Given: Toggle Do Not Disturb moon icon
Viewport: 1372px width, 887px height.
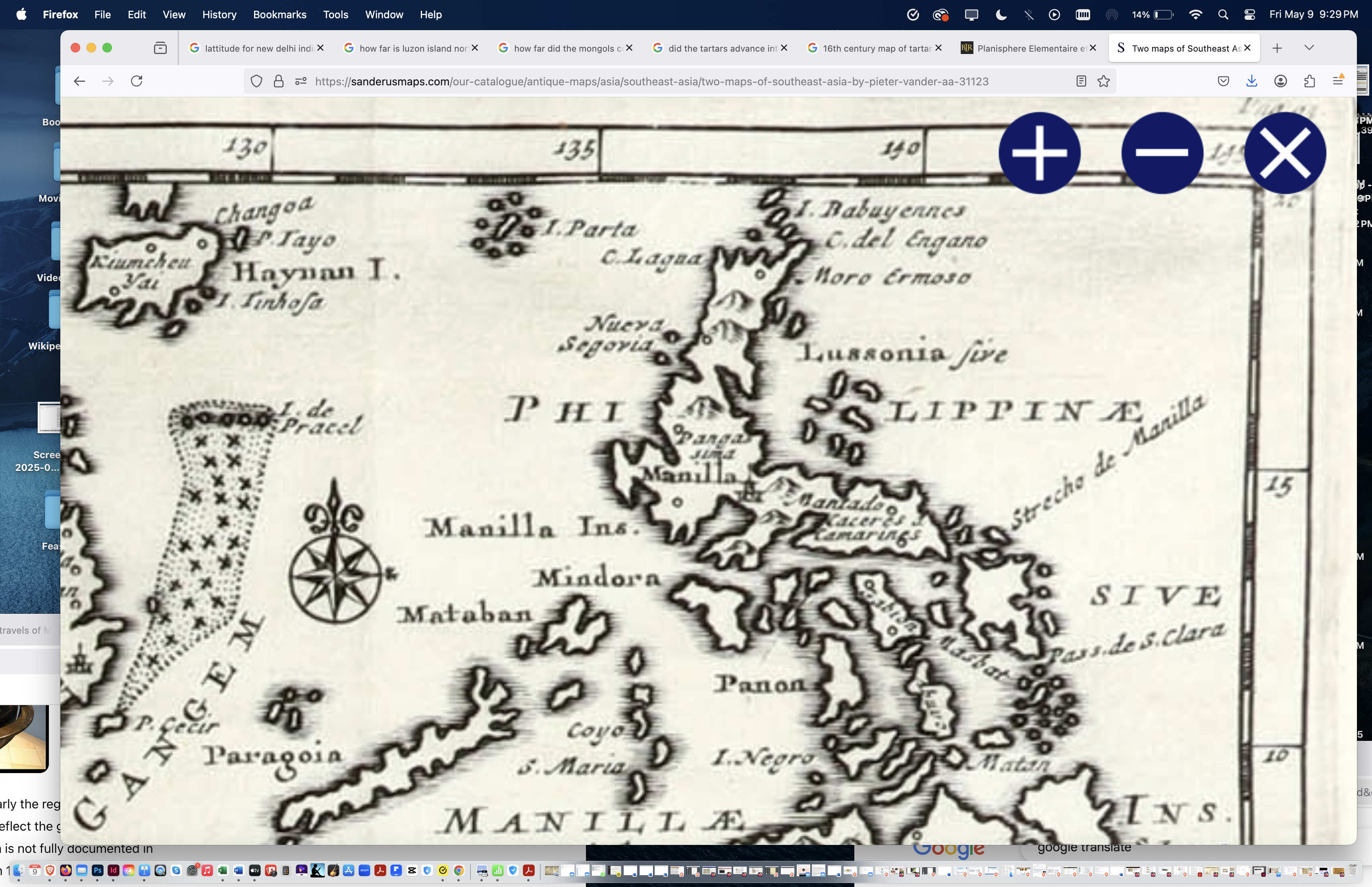Looking at the screenshot, I should pos(1001,14).
